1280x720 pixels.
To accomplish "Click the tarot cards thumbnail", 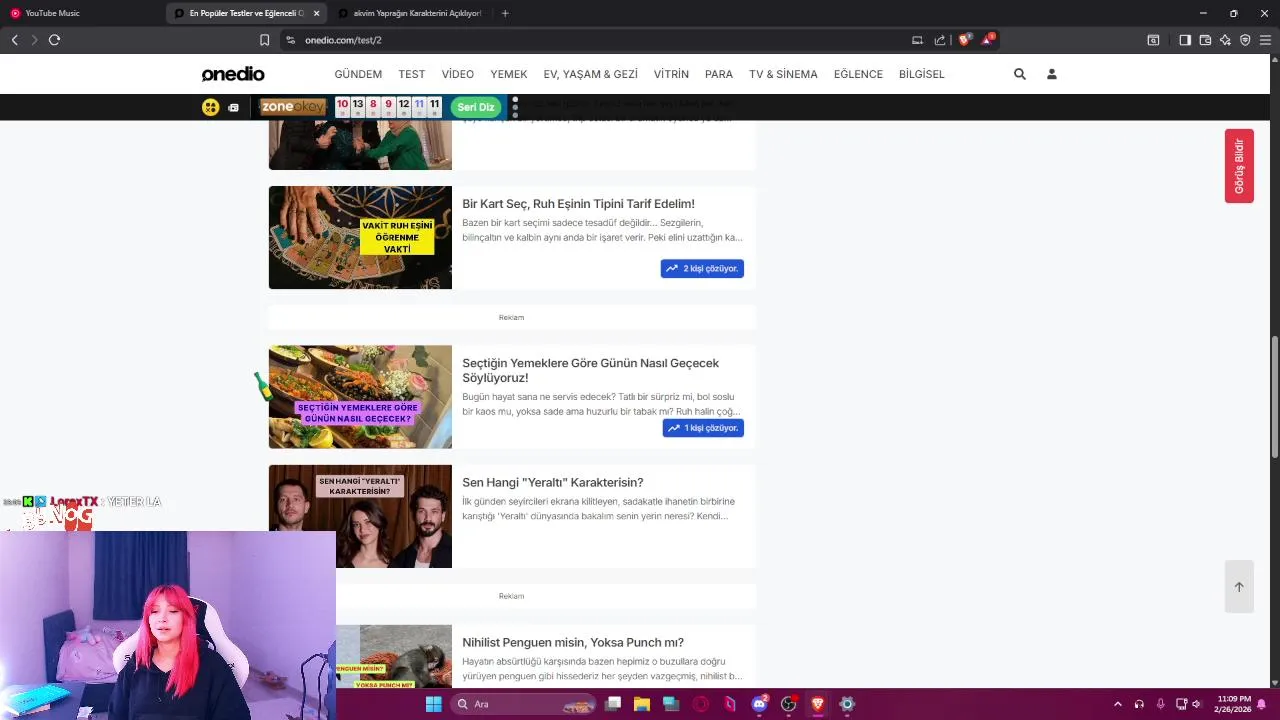I will coord(360,238).
